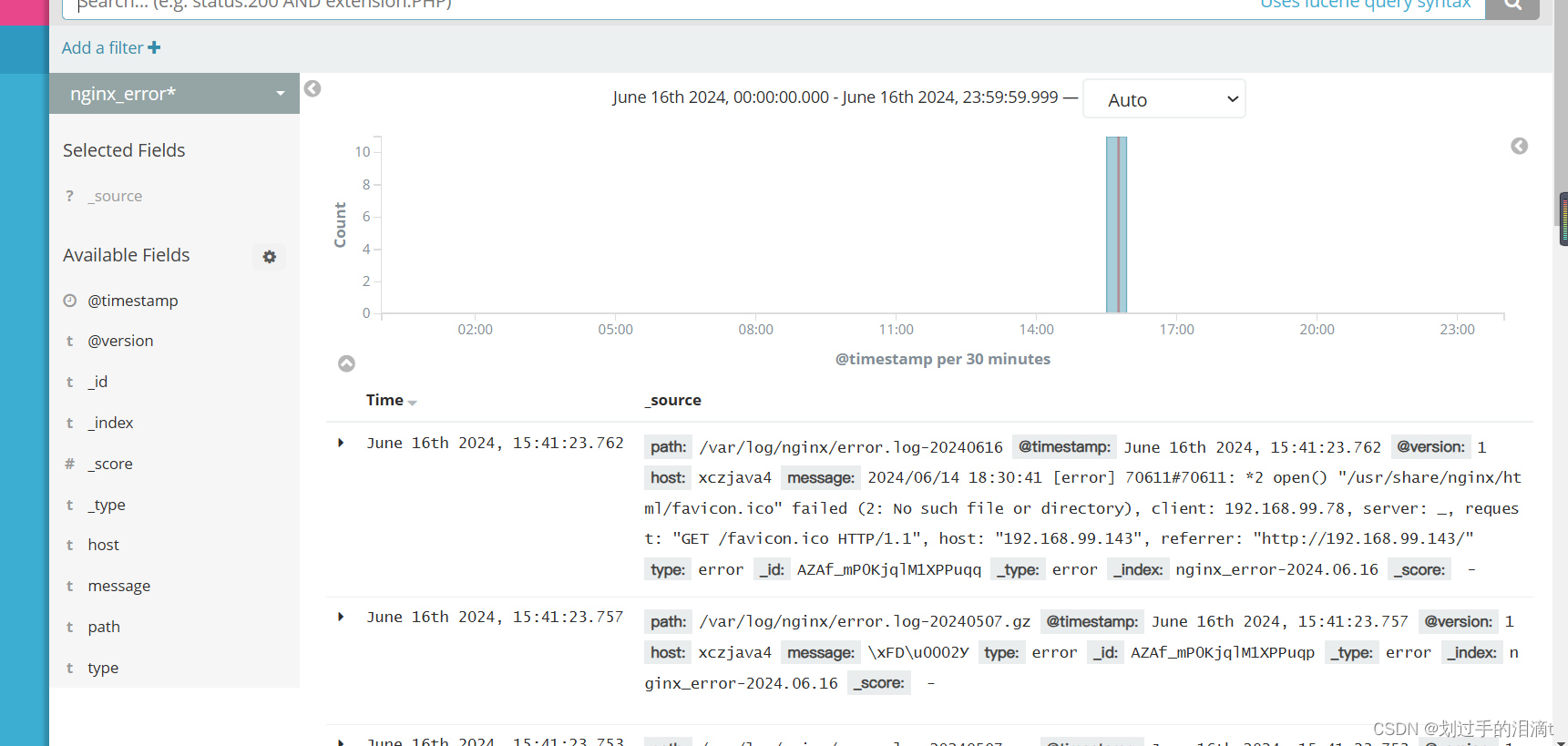
Task: Click the timestamp June 16th 2024, 15:41:23.757 in Time column
Action: pyautogui.click(x=495, y=617)
